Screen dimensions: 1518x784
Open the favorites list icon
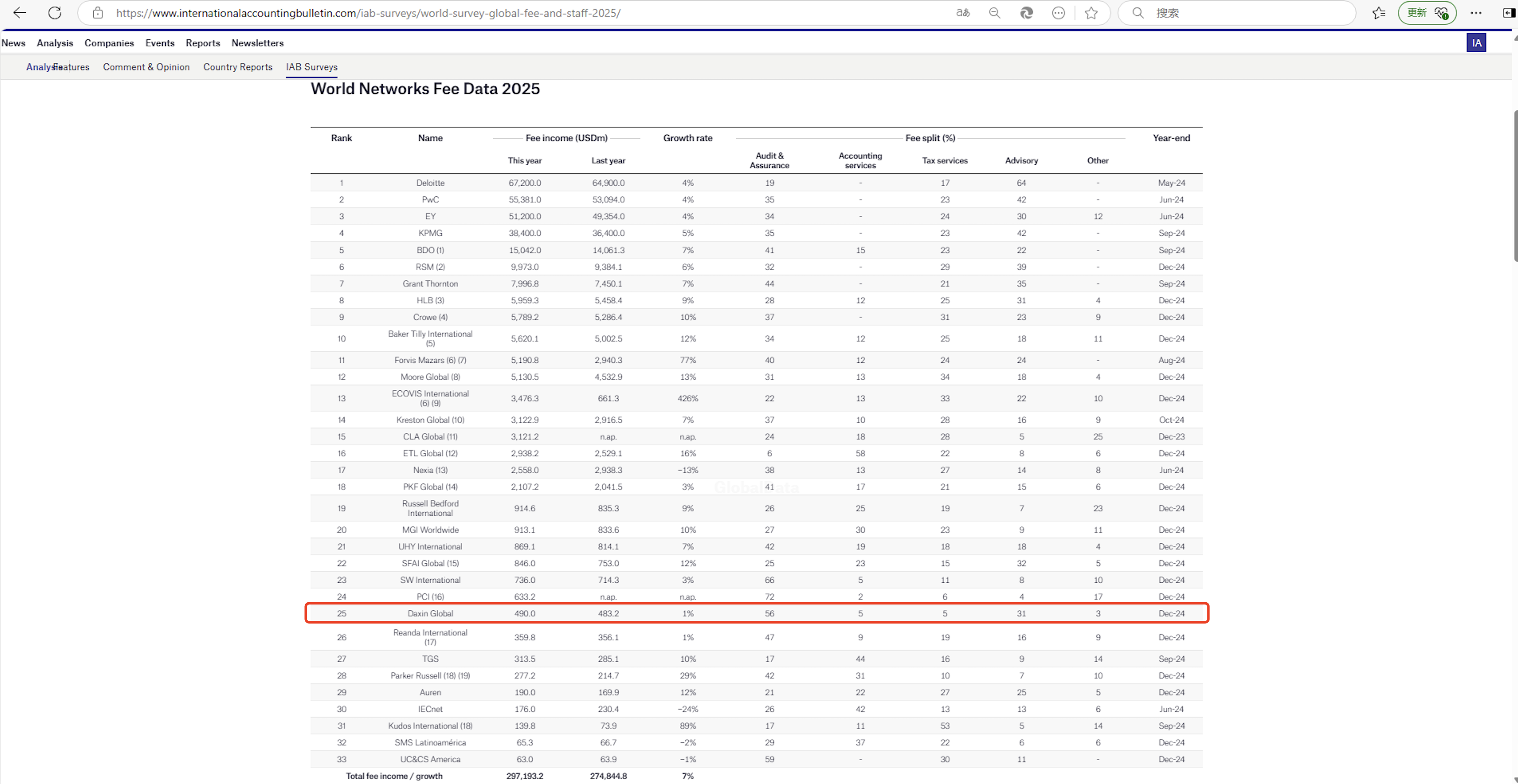(x=1379, y=12)
